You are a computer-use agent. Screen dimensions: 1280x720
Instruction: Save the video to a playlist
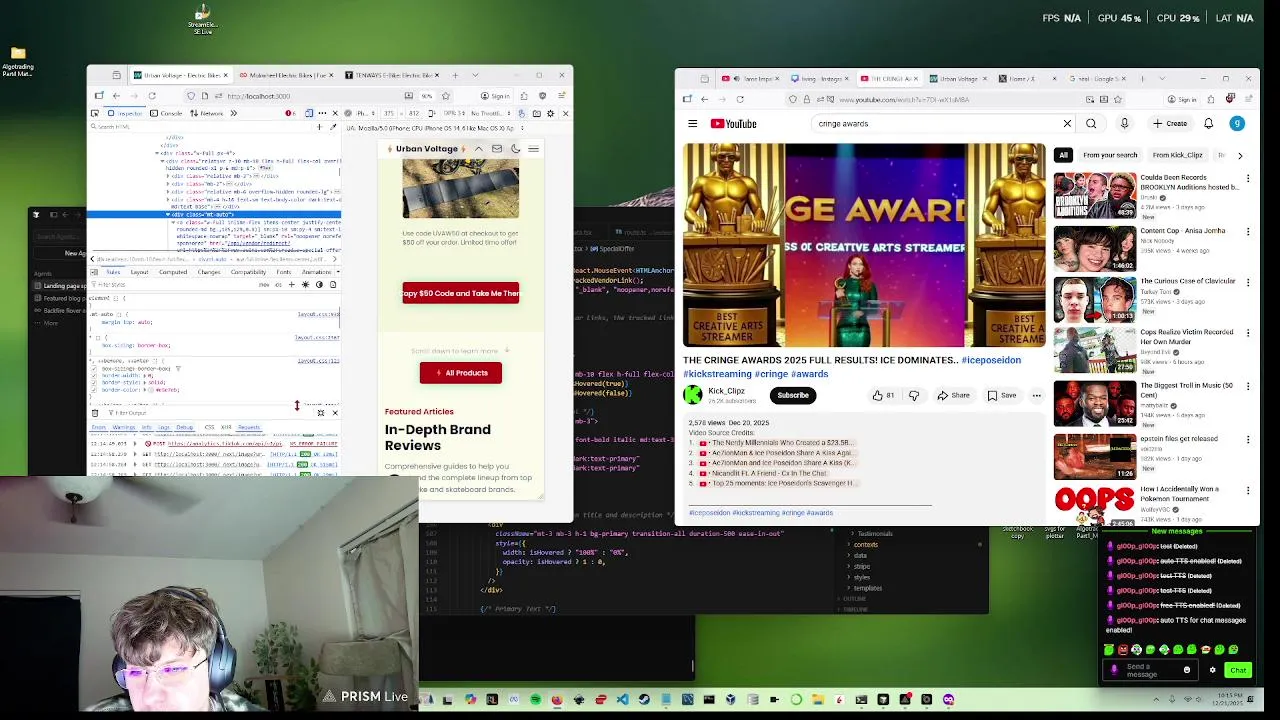(x=1002, y=395)
